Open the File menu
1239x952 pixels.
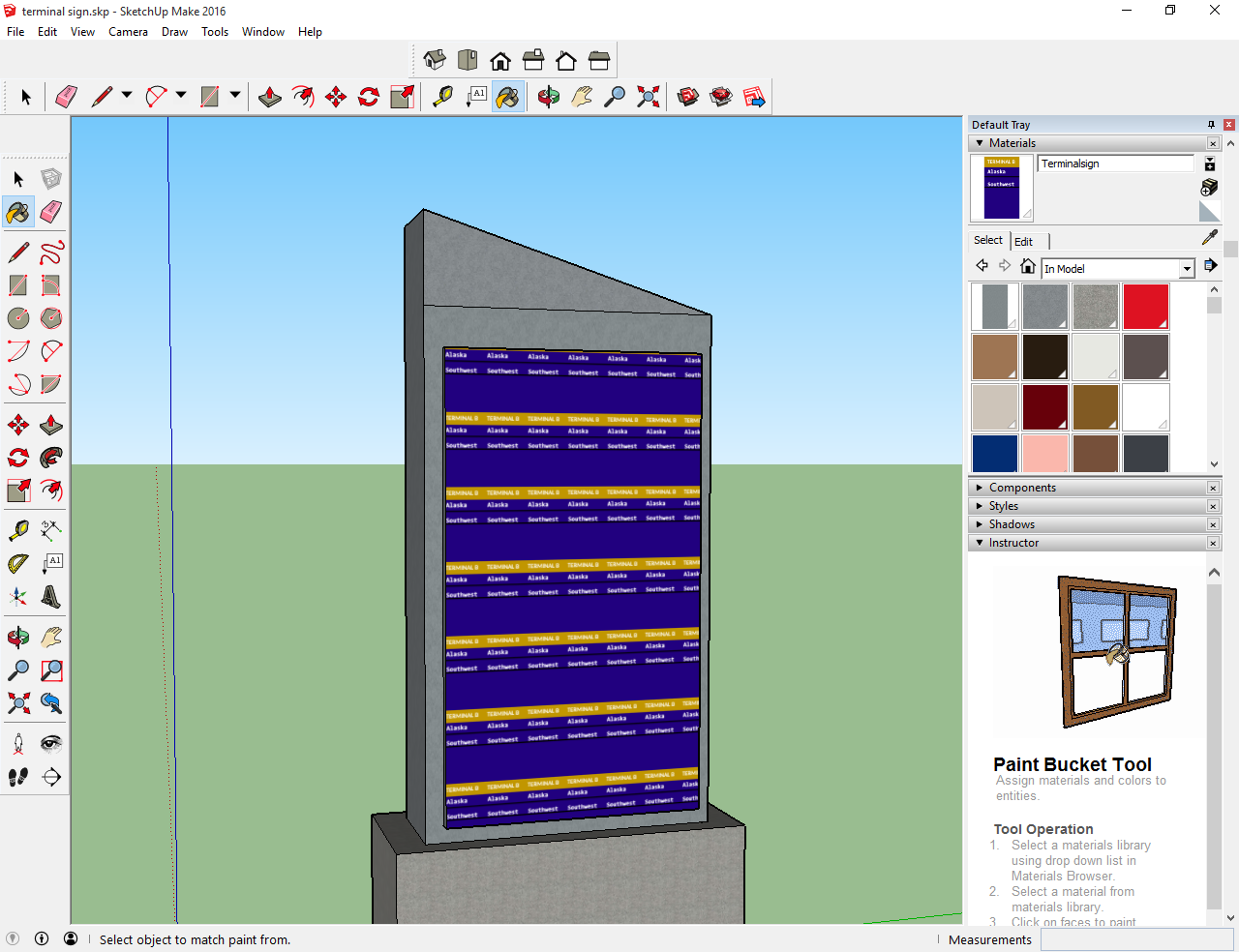coord(15,32)
